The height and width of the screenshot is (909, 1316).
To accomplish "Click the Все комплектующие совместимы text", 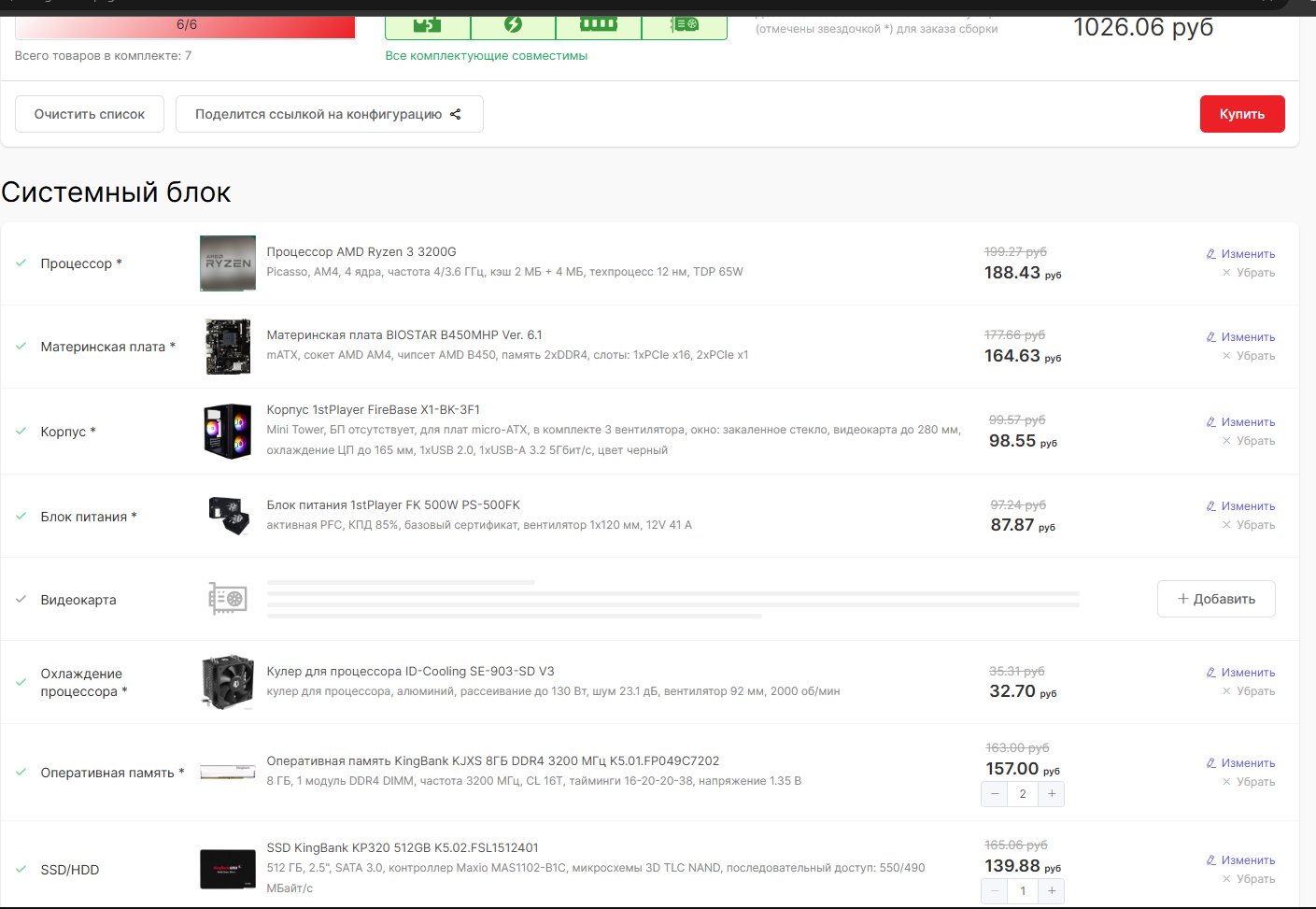I will (487, 56).
